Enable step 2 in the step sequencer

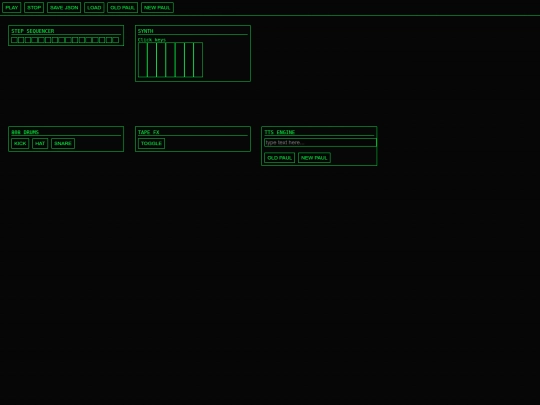(x=21, y=40)
